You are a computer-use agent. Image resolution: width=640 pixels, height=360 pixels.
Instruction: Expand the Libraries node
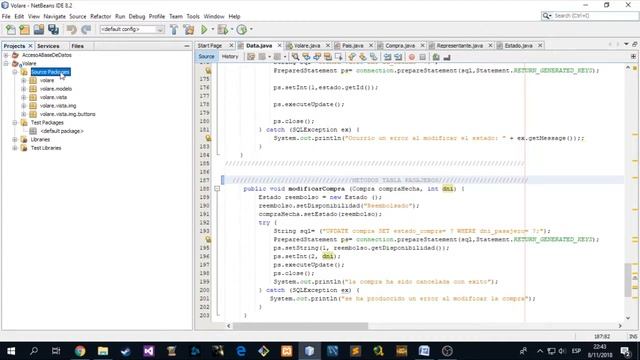(x=15, y=140)
